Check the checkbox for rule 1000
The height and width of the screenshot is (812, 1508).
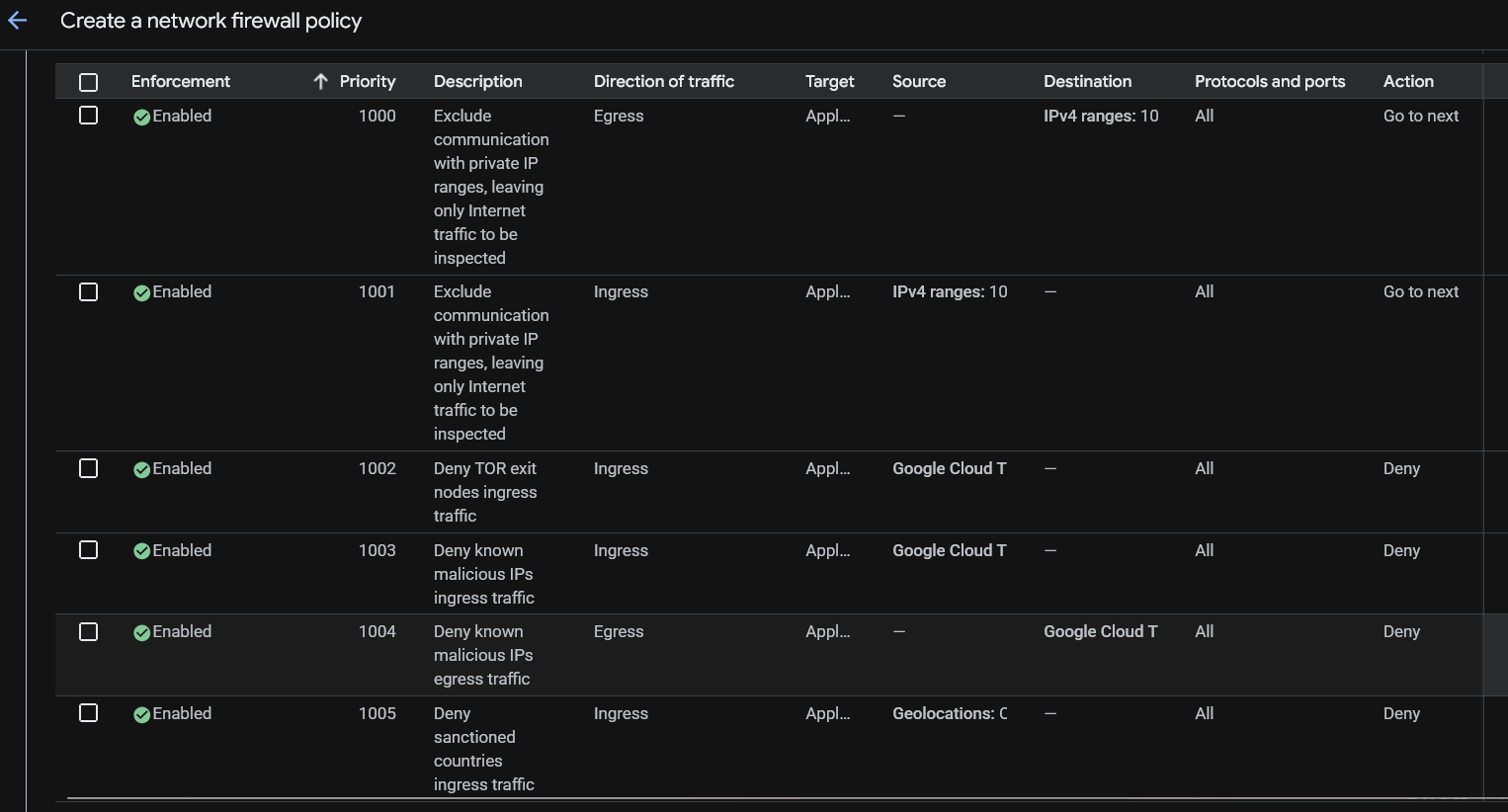pyautogui.click(x=88, y=116)
